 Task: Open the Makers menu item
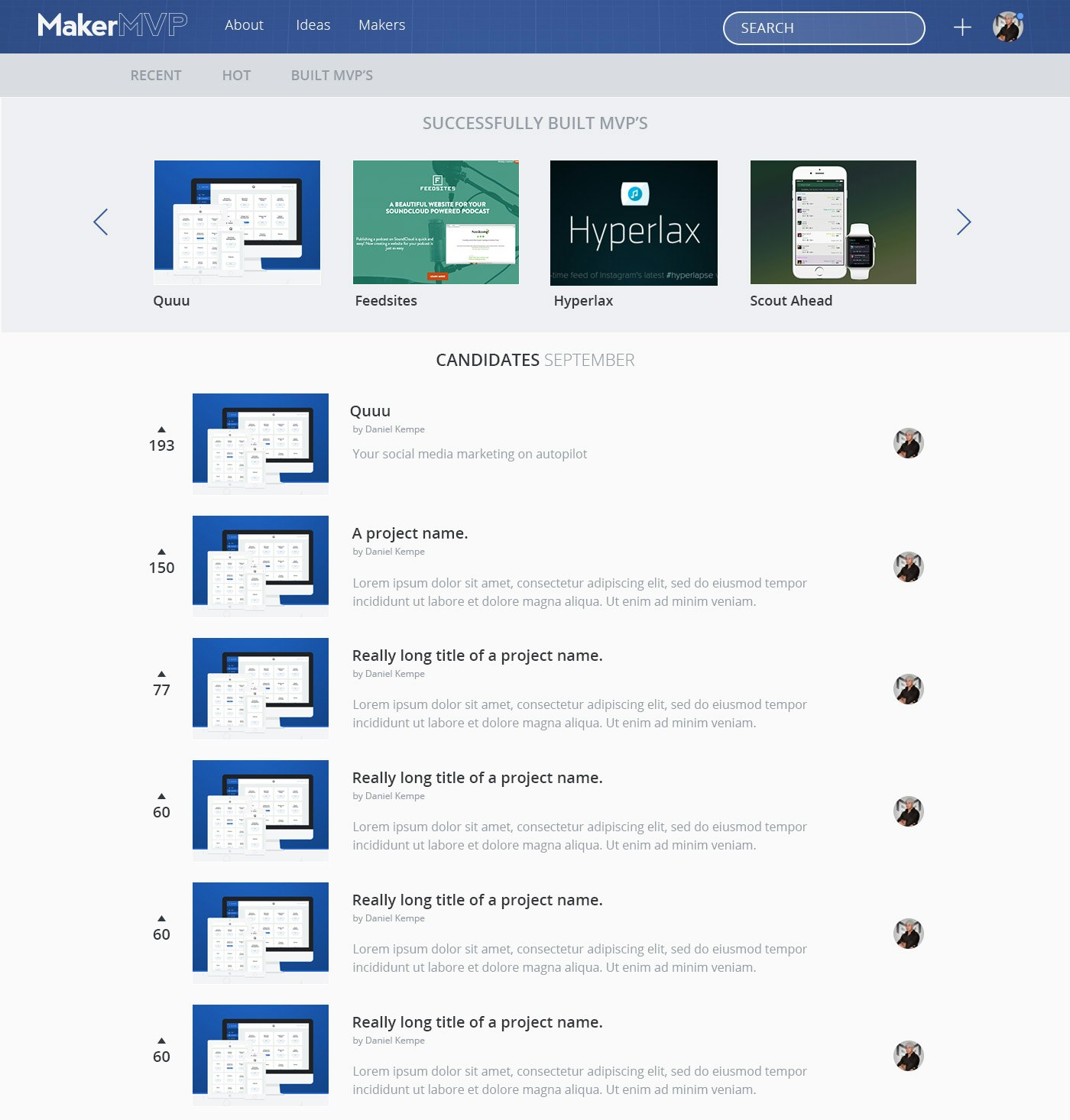[x=381, y=25]
